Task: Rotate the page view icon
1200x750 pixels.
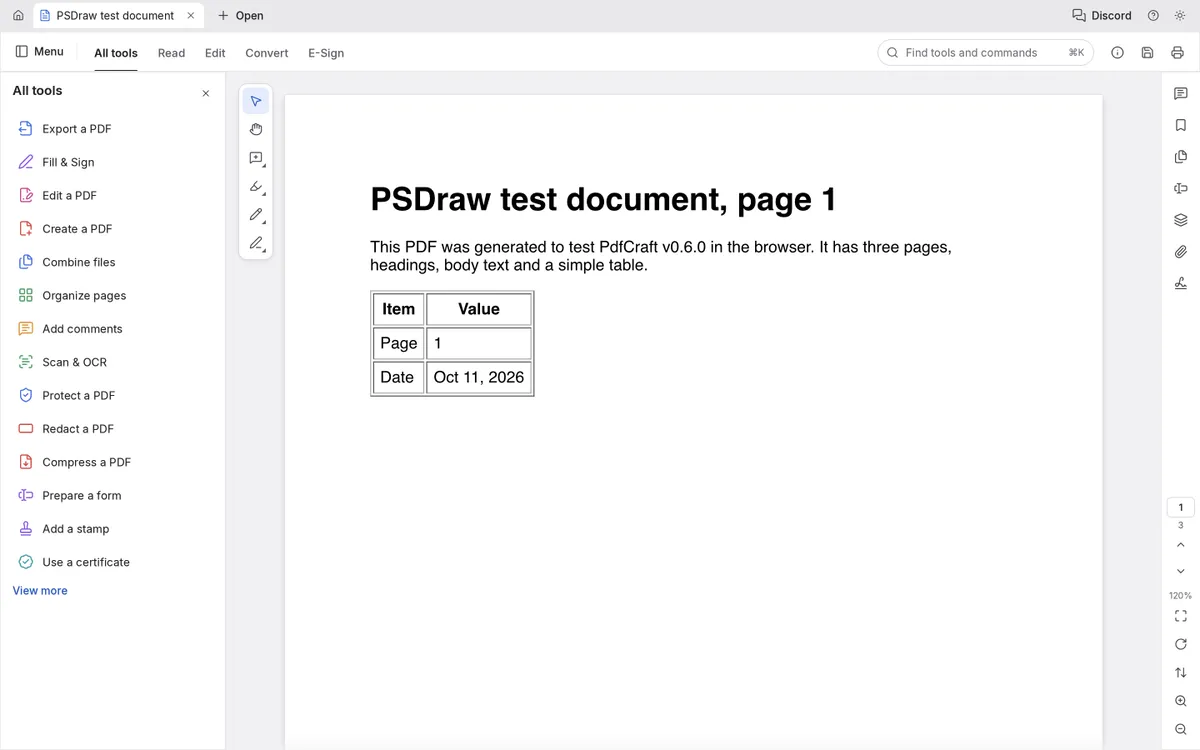Action: click(x=1181, y=644)
